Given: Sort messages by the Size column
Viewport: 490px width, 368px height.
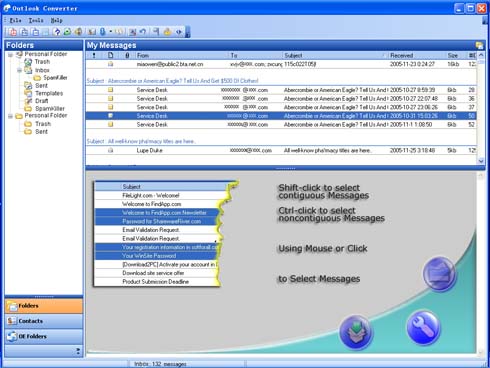Looking at the screenshot, I should pyautogui.click(x=455, y=55).
